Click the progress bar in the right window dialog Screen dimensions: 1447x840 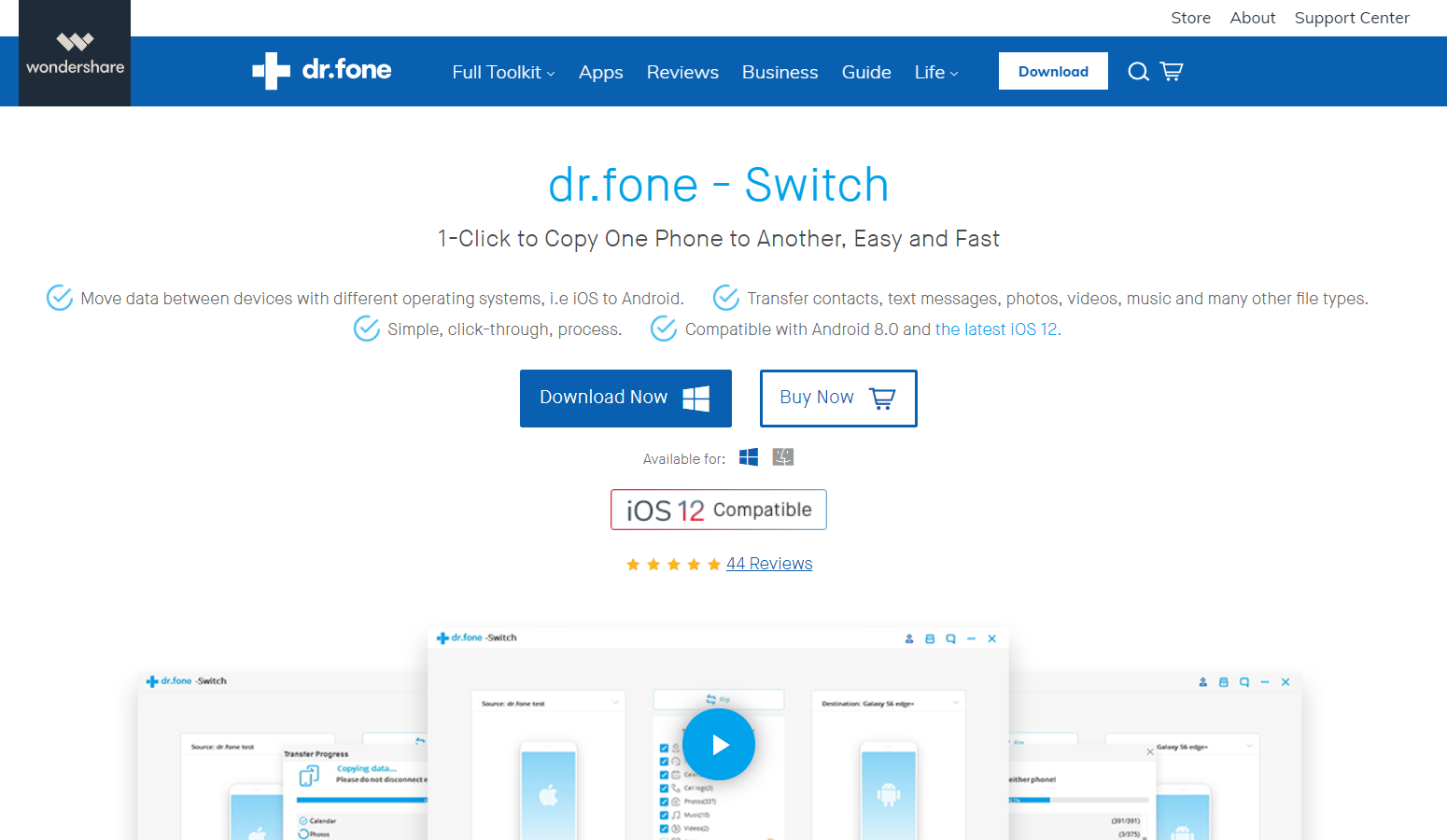point(1079,800)
